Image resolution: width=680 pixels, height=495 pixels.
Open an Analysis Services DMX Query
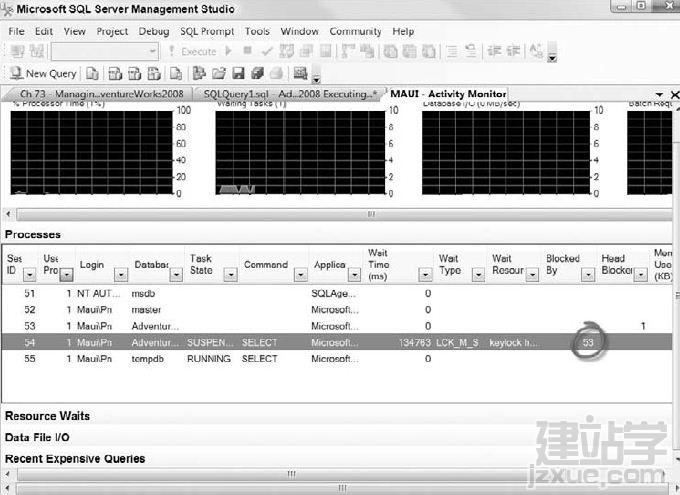point(134,74)
